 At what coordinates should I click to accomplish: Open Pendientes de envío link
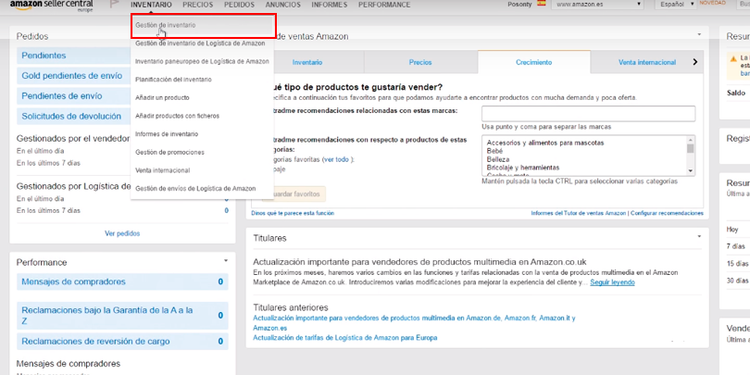tap(62, 96)
